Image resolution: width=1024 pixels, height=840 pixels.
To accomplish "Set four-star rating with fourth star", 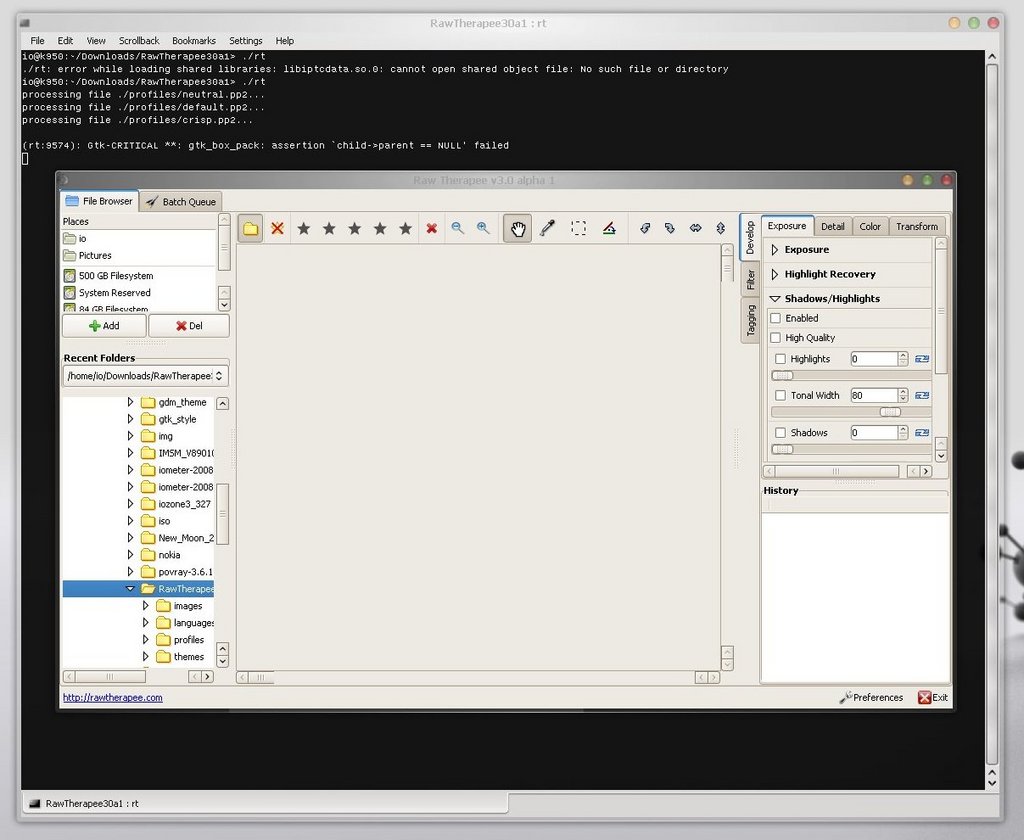I will 380,228.
